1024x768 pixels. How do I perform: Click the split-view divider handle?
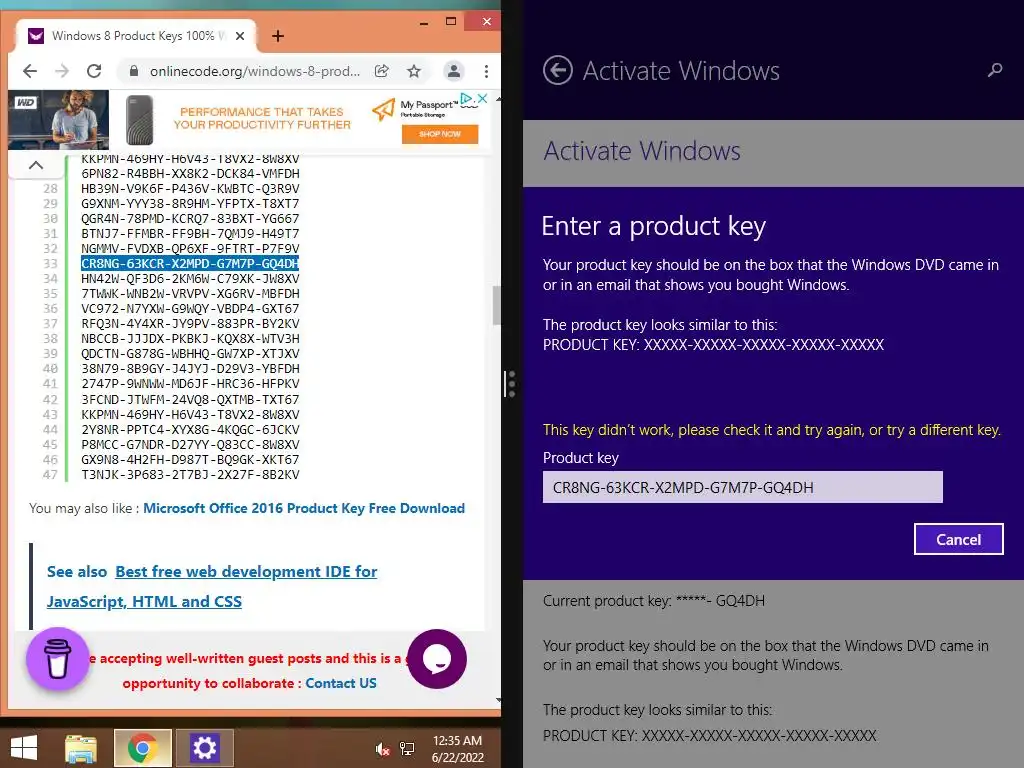[511, 384]
